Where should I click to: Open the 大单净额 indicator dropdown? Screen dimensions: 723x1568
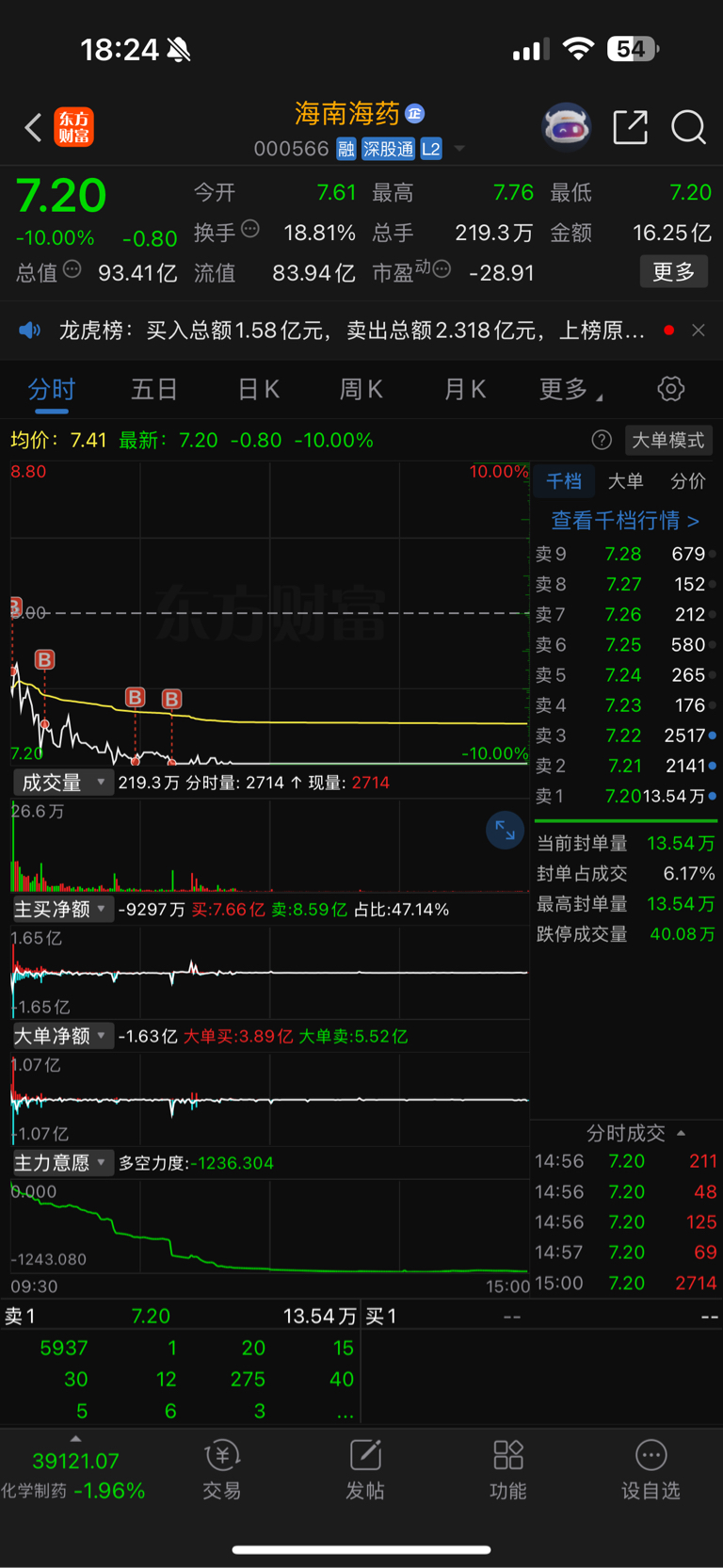pyautogui.click(x=62, y=1036)
